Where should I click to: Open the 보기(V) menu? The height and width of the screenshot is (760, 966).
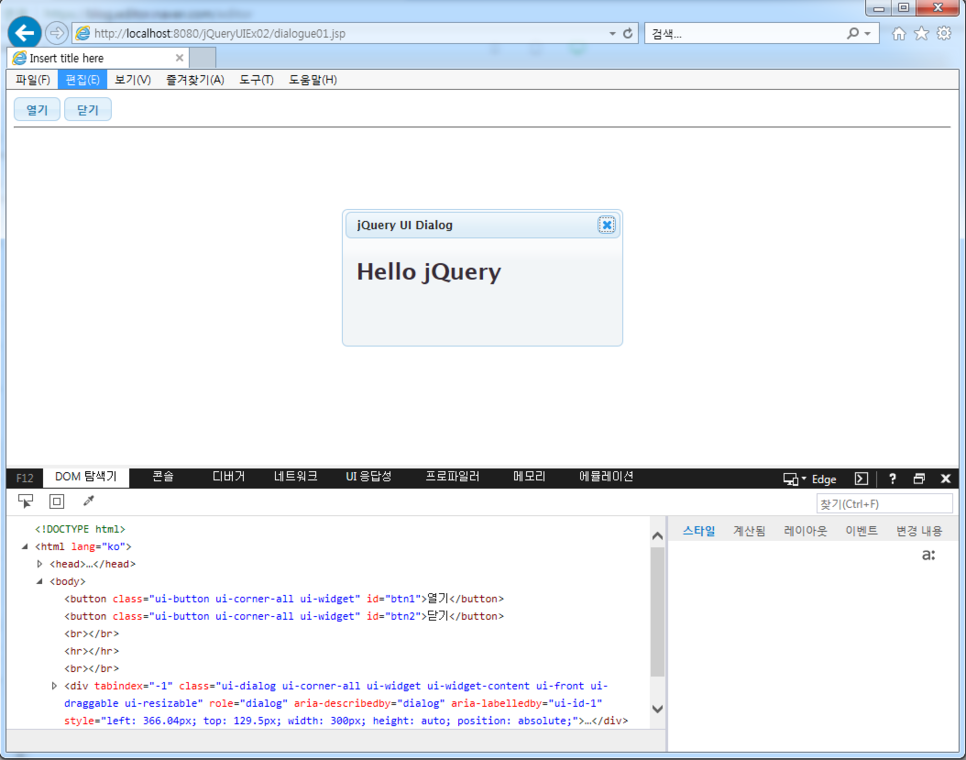[x=132, y=79]
